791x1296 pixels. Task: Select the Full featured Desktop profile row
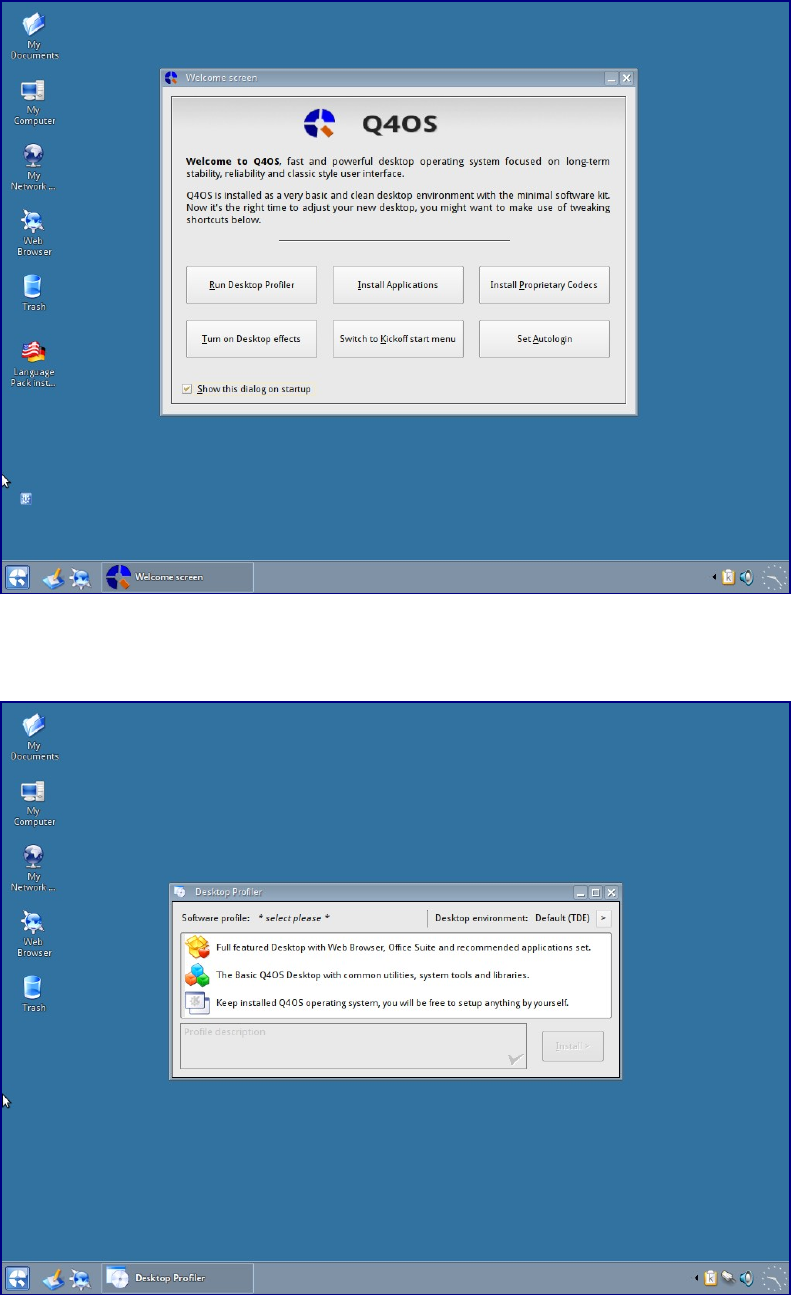coord(396,946)
